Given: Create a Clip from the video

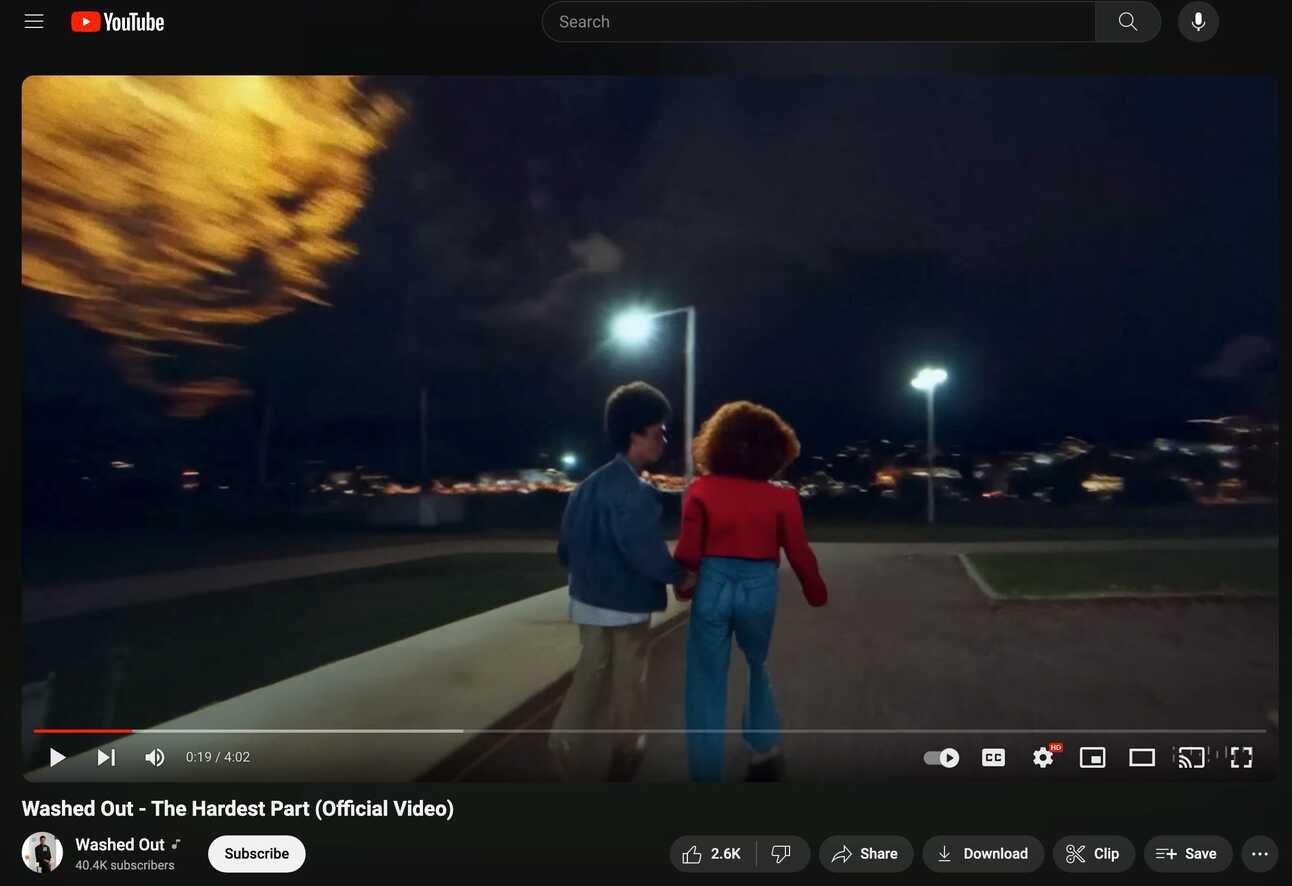Looking at the screenshot, I should (1093, 854).
